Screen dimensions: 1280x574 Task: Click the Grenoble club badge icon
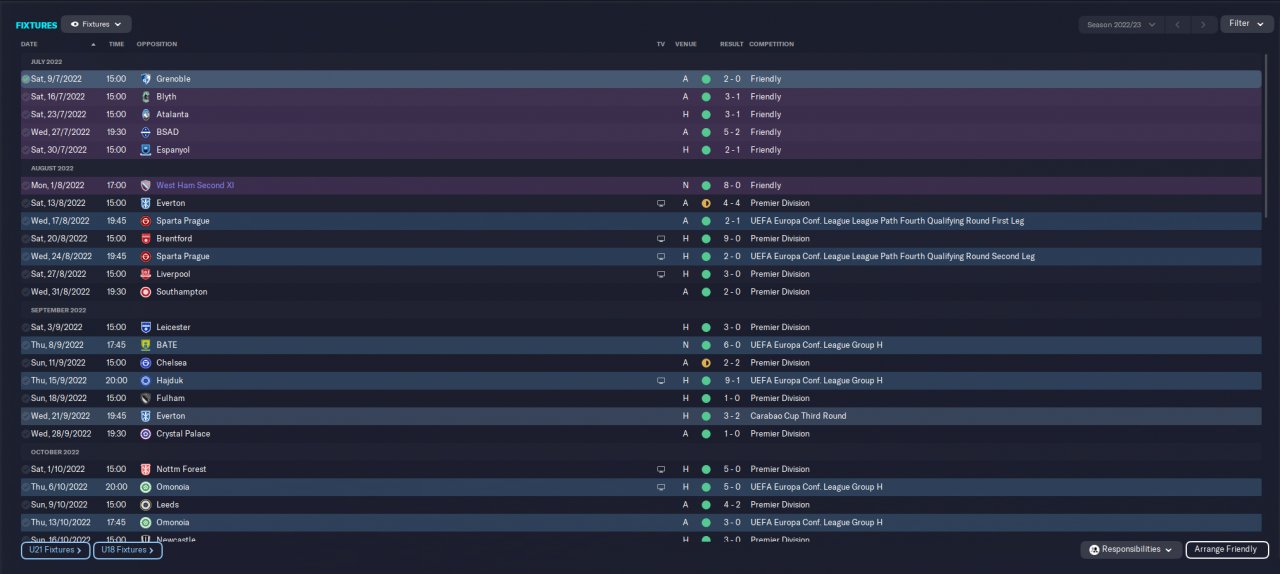[146, 79]
